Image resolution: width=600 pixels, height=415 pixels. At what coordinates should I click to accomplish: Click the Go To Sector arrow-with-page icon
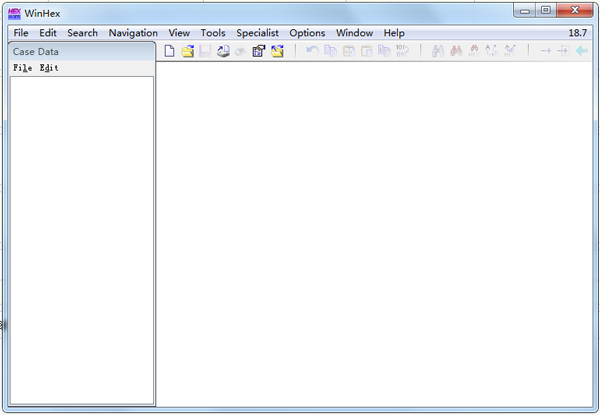click(x=563, y=50)
